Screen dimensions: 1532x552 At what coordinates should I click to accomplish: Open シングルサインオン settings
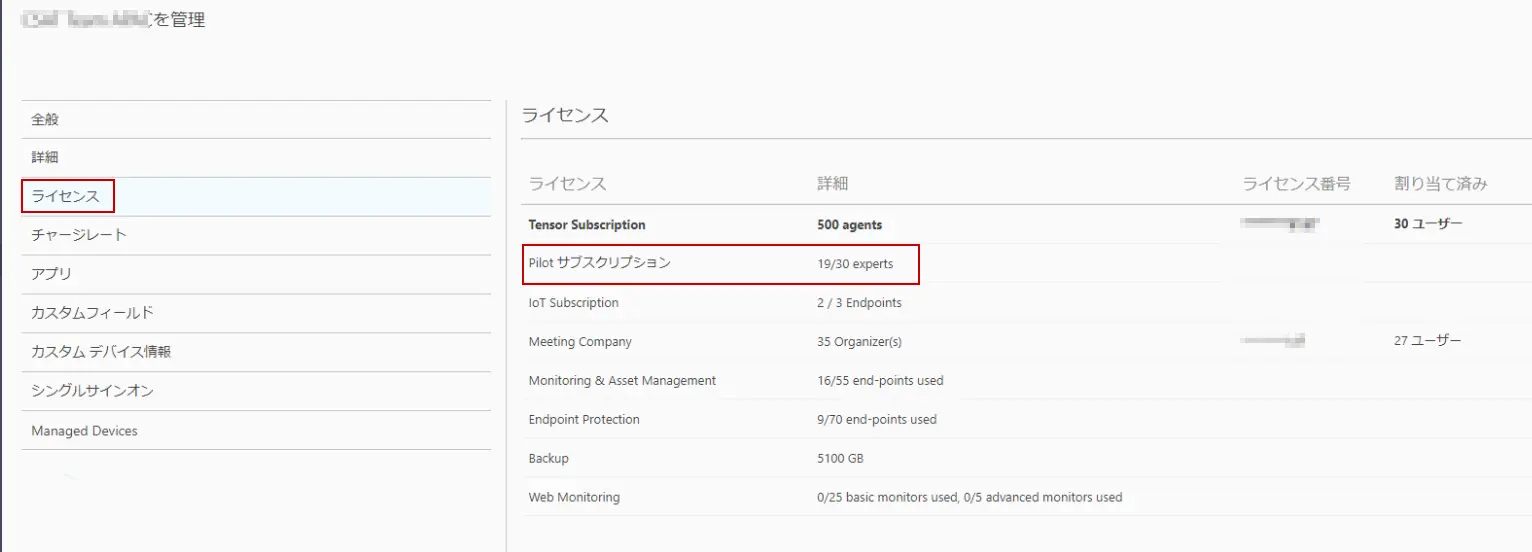coord(256,391)
